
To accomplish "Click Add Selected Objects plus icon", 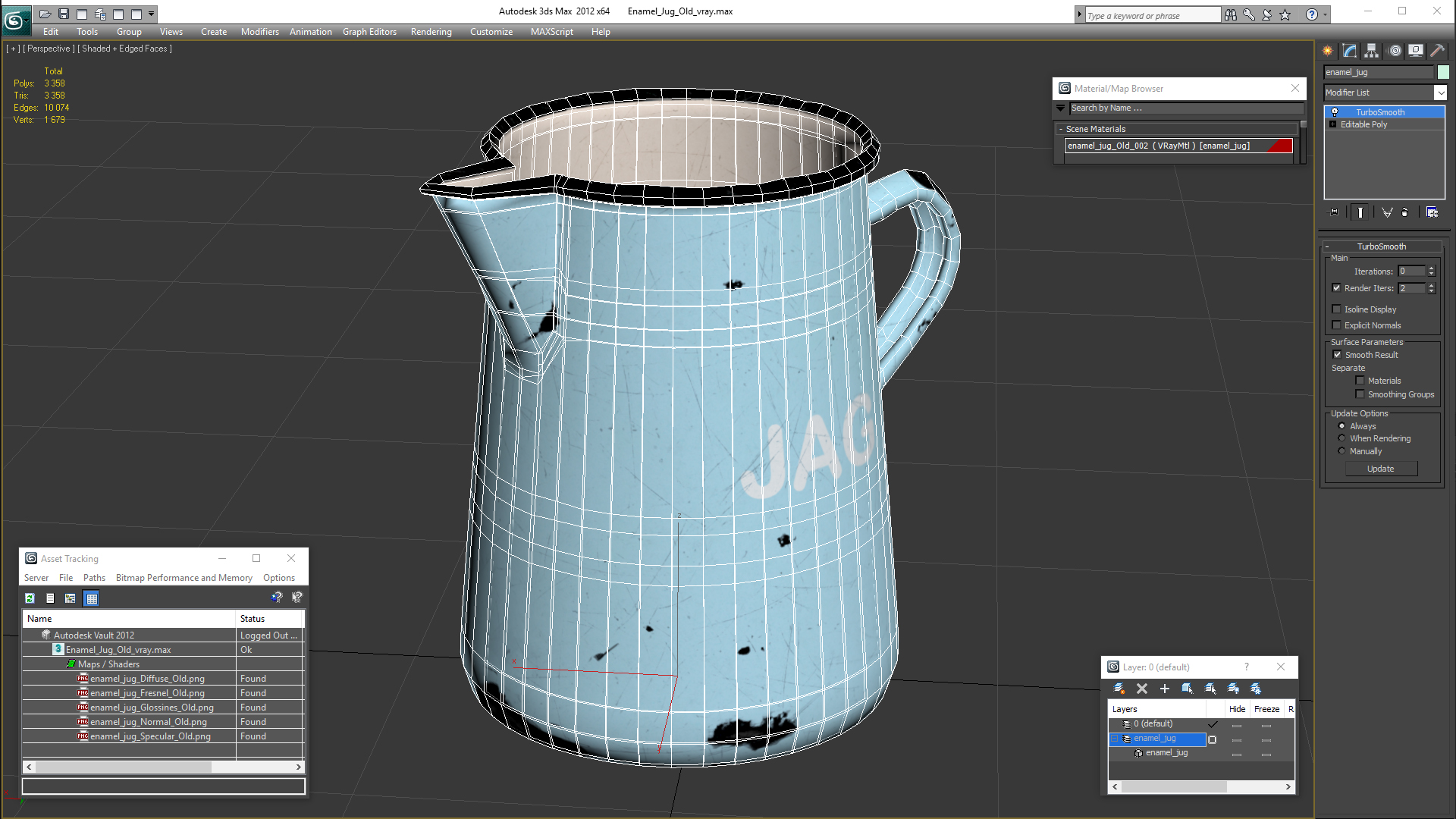I will [1165, 689].
